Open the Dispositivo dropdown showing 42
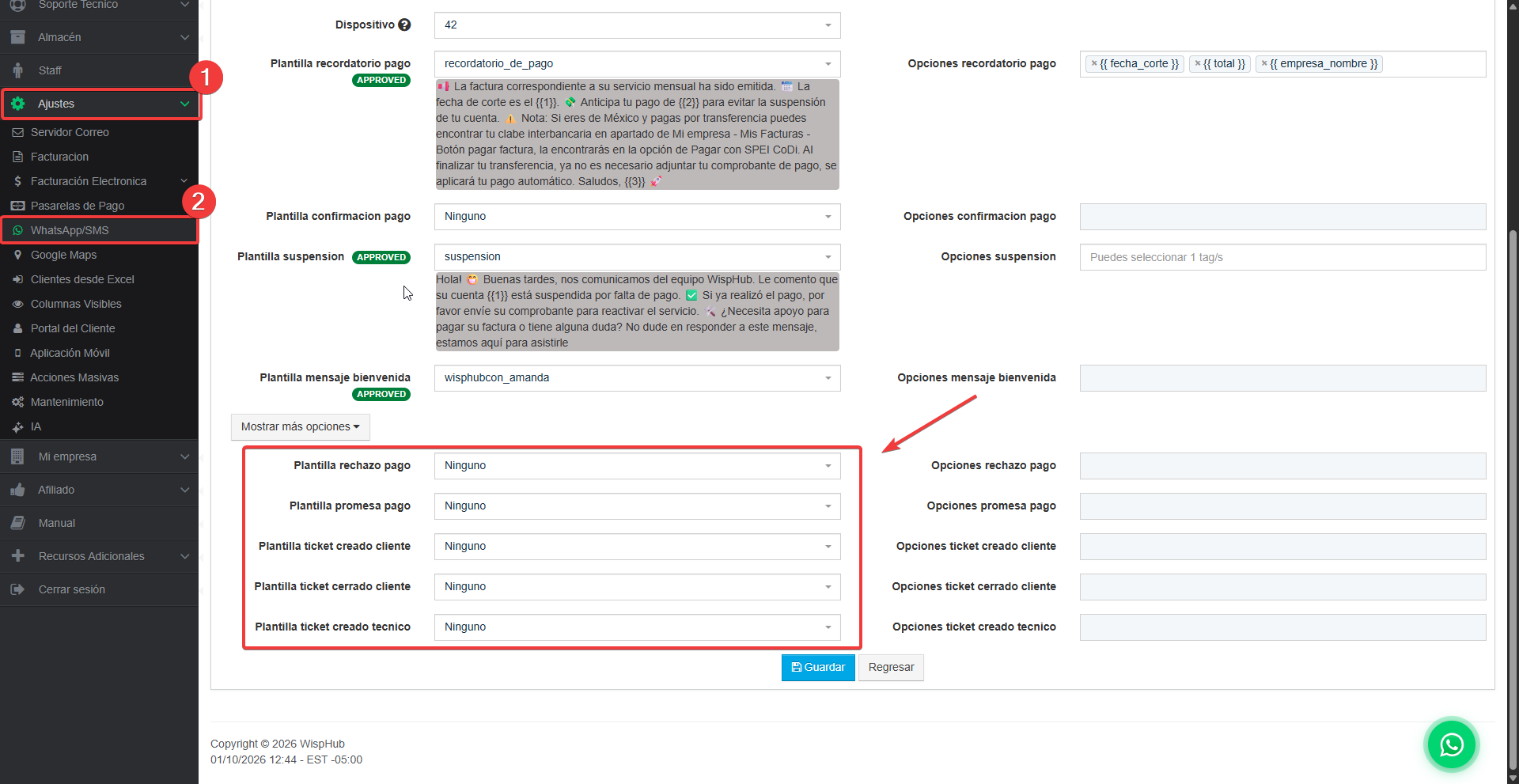This screenshot has height=784, width=1519. tap(637, 25)
